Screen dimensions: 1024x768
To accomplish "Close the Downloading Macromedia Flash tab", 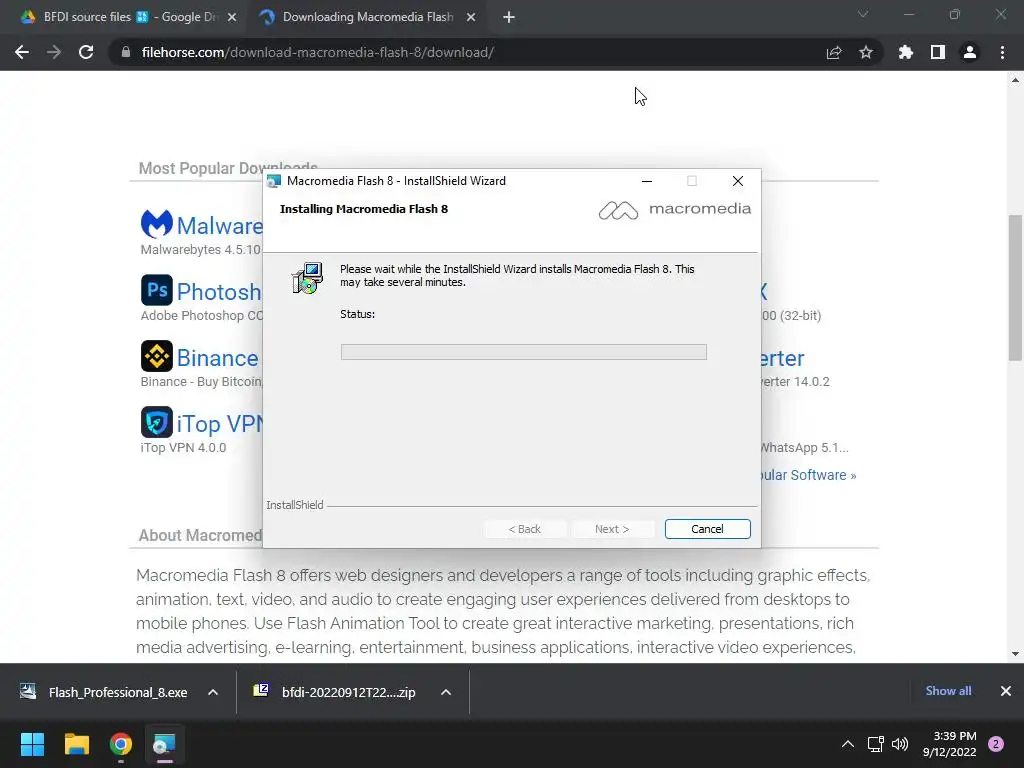I will tap(471, 17).
